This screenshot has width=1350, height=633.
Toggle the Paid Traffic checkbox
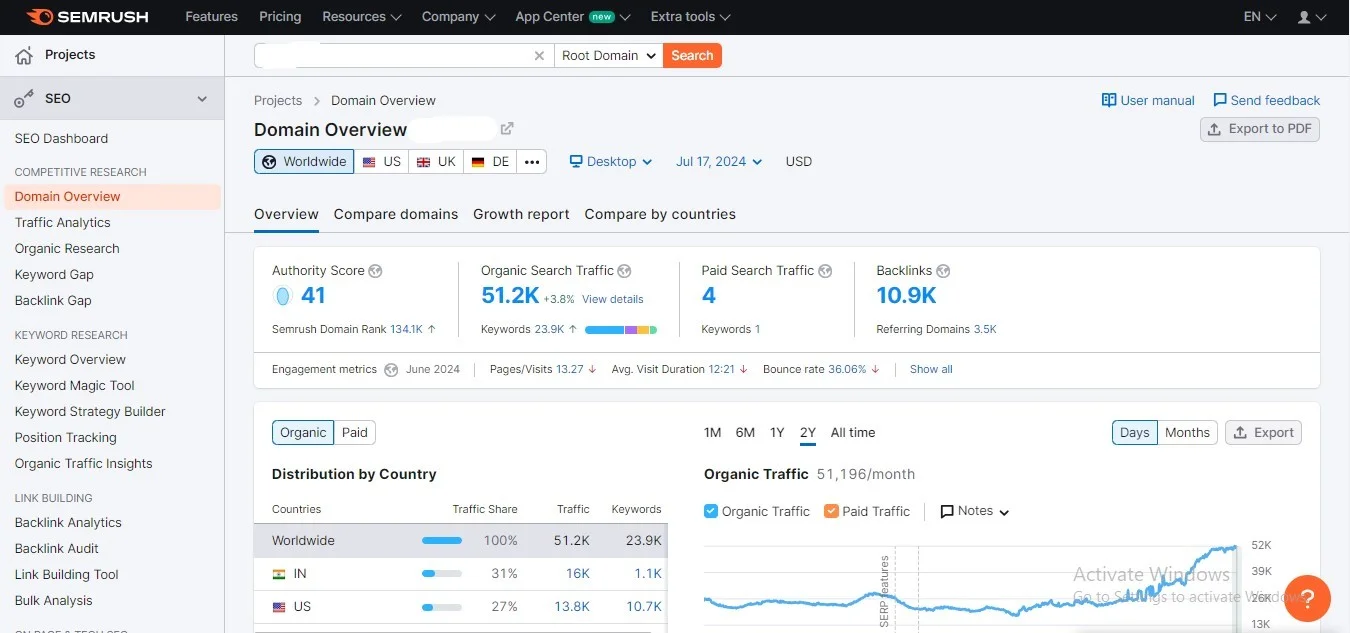[831, 511]
